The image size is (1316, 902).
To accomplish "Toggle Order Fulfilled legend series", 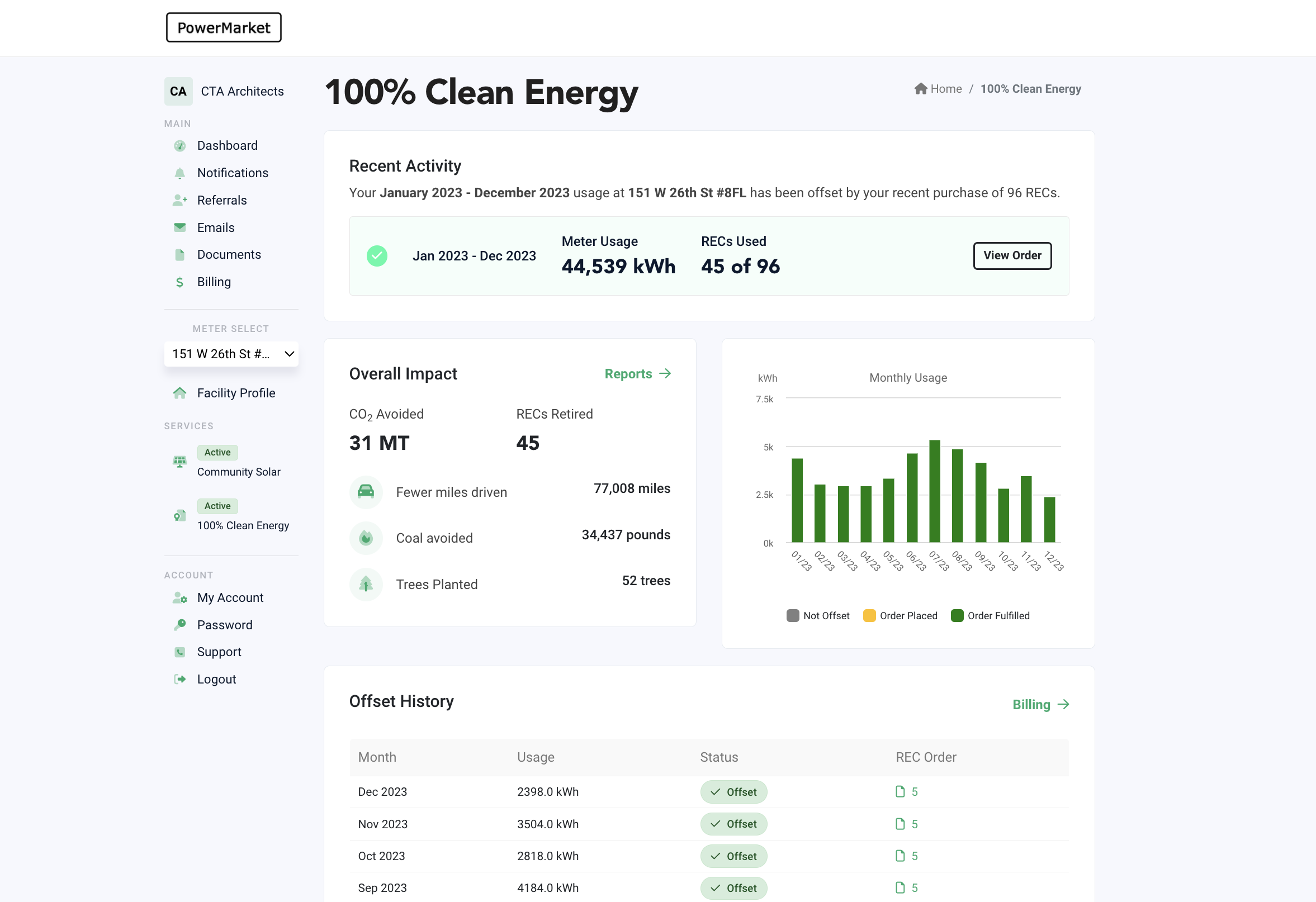I will click(991, 615).
